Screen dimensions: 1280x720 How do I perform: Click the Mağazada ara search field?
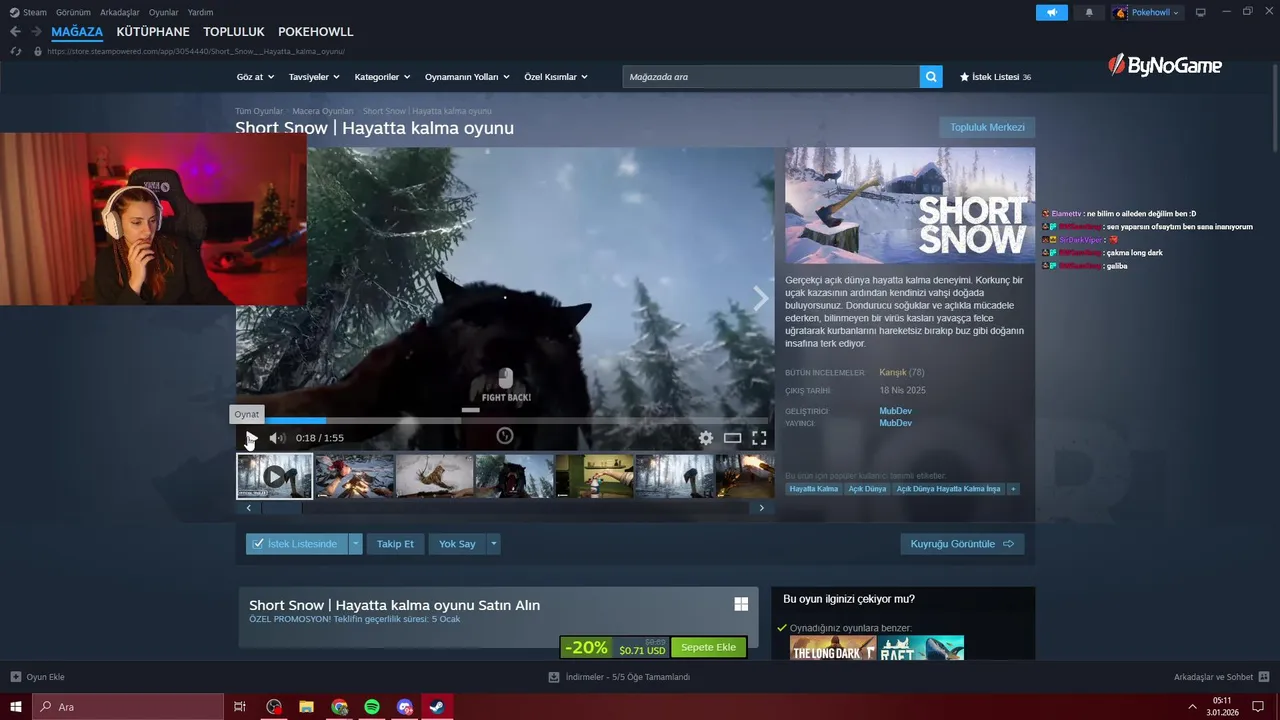click(x=771, y=77)
